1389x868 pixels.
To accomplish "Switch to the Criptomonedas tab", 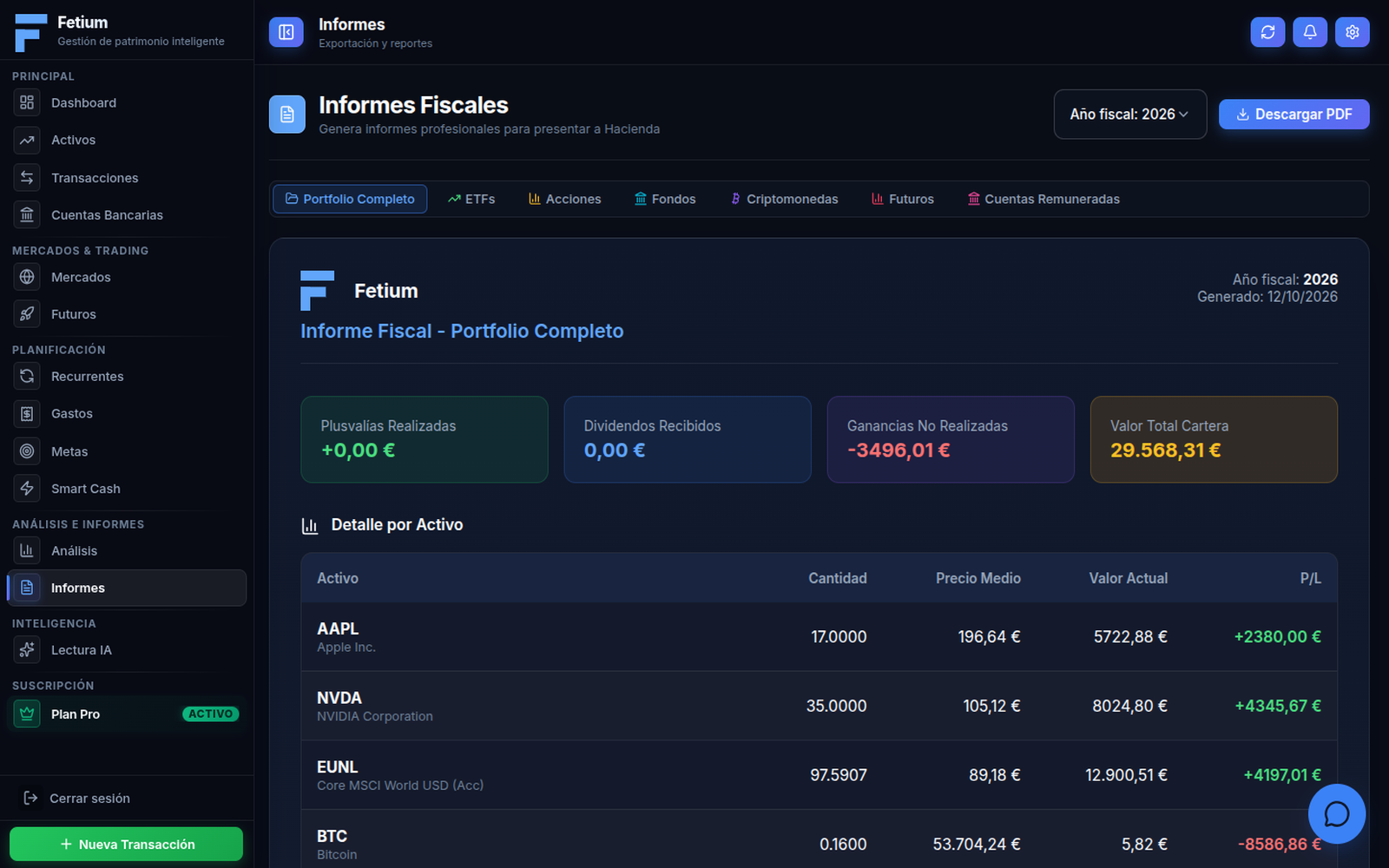I will tap(784, 199).
